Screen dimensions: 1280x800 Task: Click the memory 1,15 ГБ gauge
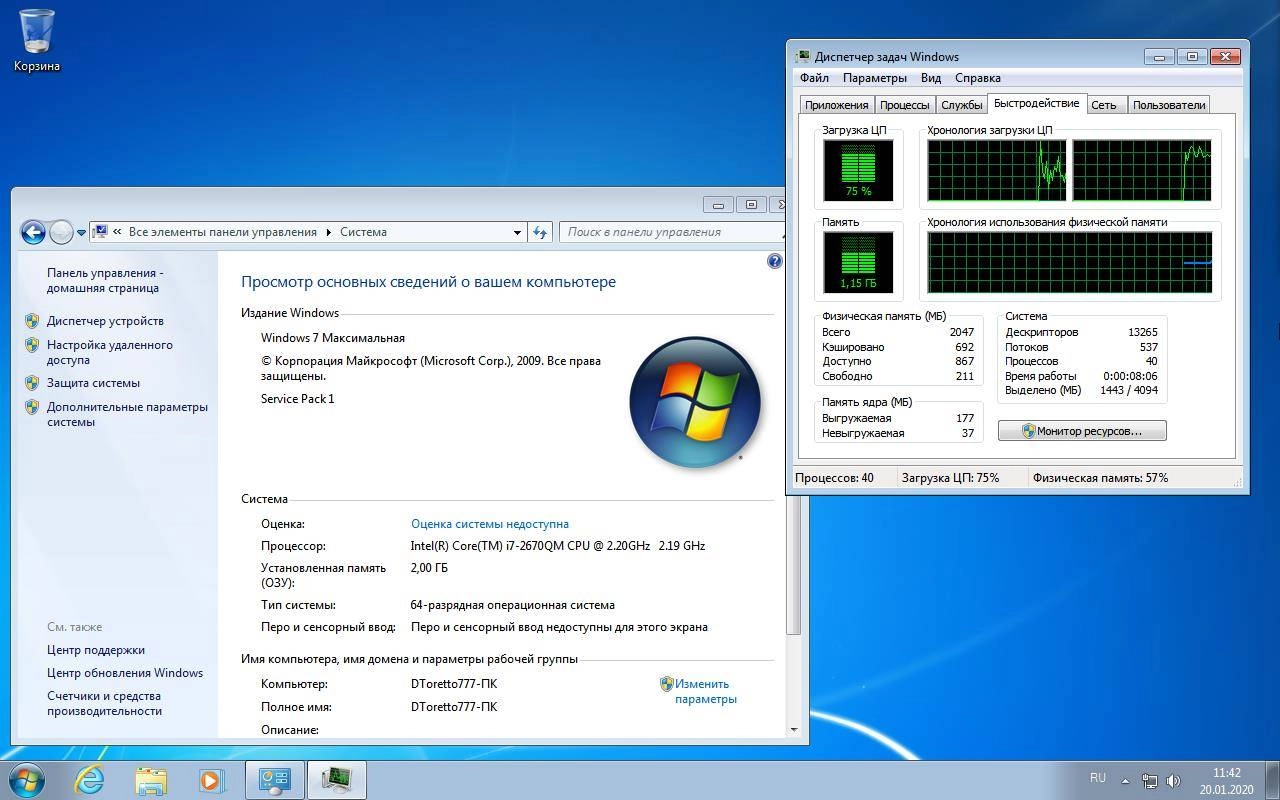tap(858, 262)
